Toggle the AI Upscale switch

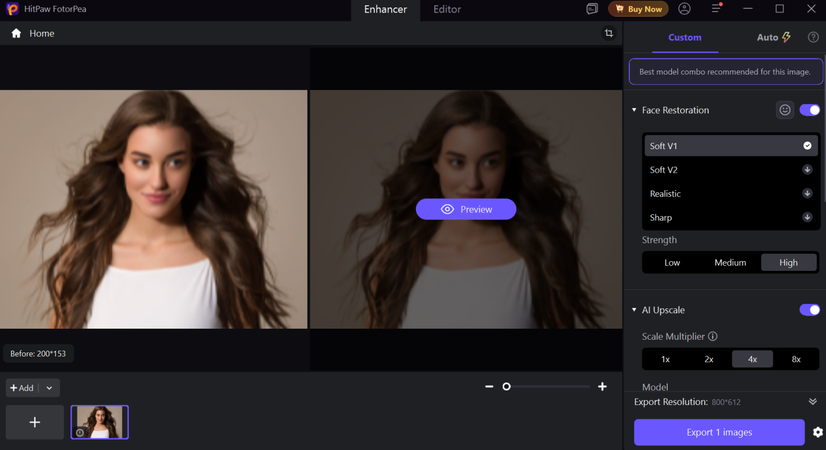click(x=810, y=310)
